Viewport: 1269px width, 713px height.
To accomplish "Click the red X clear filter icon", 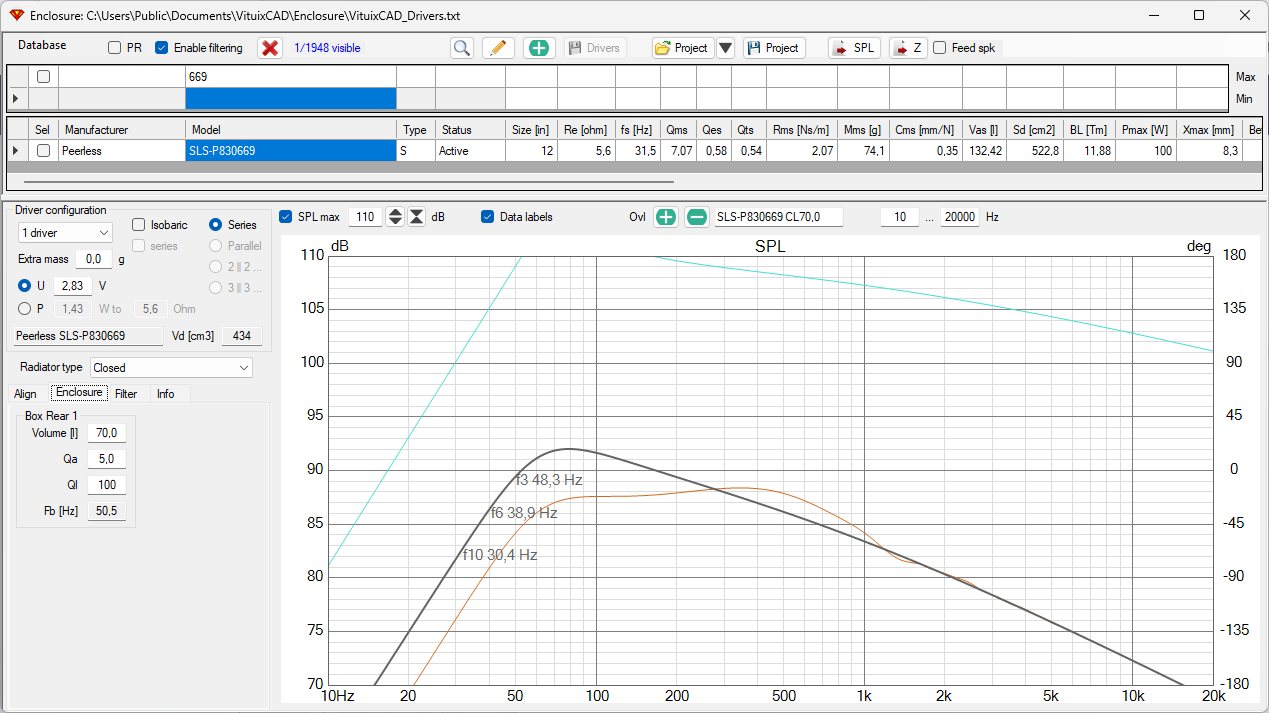I will point(270,48).
